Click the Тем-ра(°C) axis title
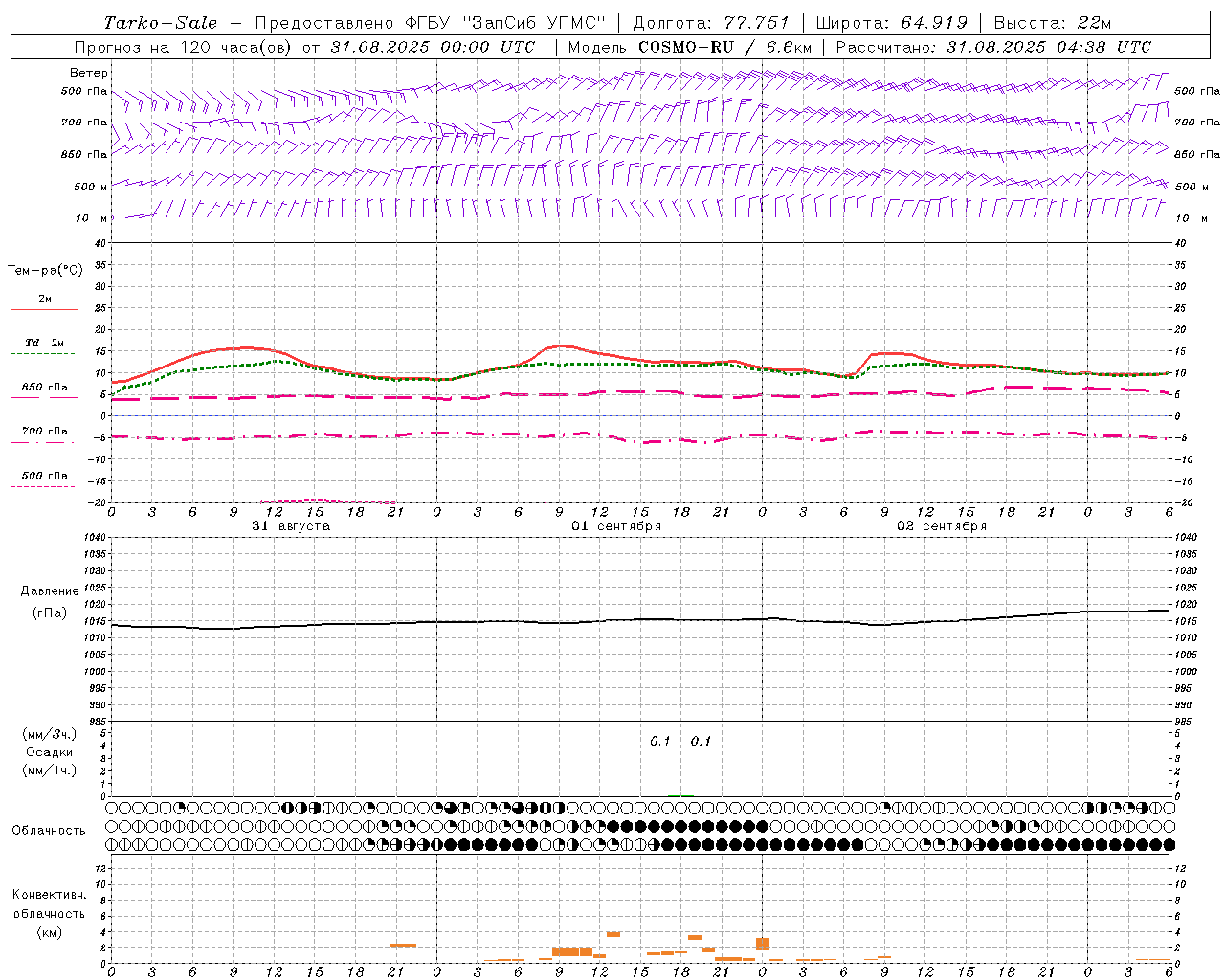The width and height of the screenshot is (1225, 980). point(45,271)
